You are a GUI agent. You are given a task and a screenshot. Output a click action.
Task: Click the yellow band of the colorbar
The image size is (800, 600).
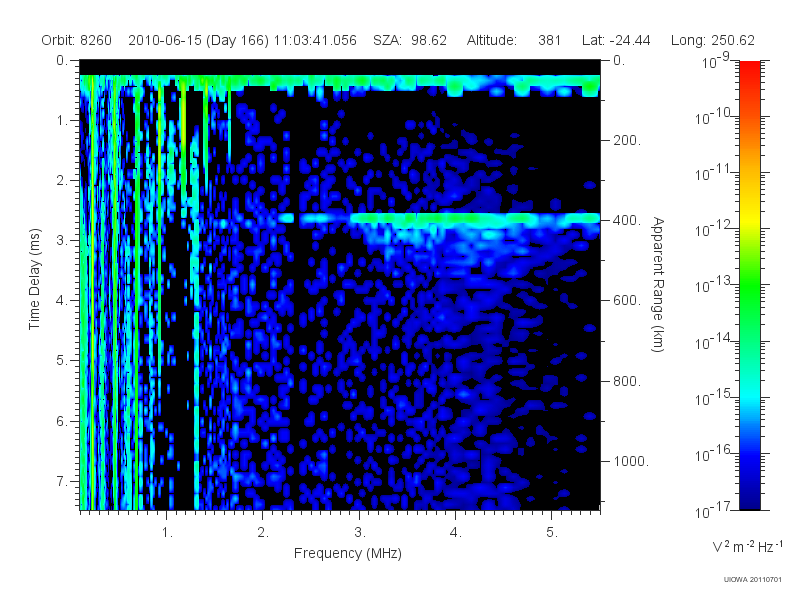[750, 219]
